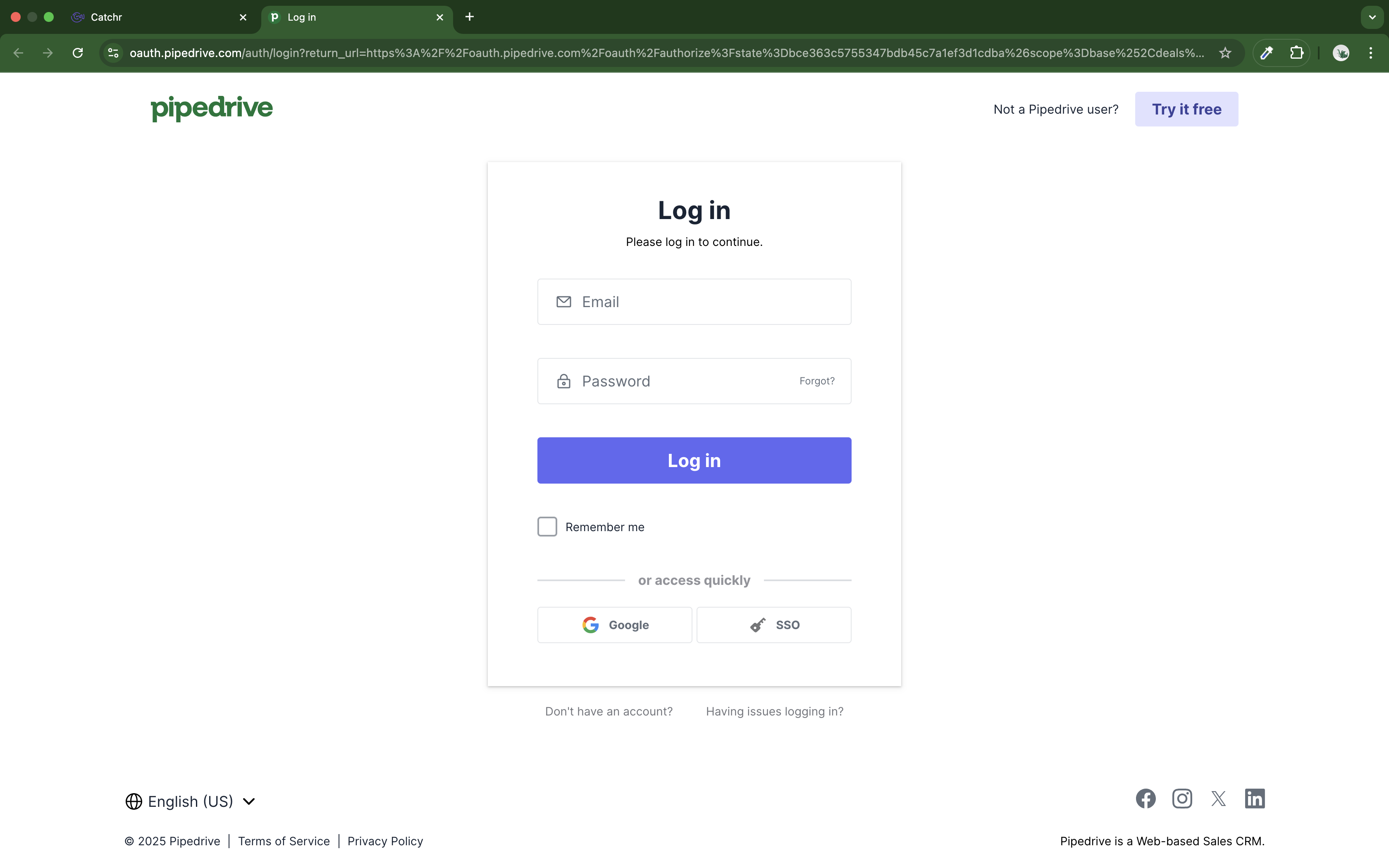This screenshot has height=868, width=1389.
Task: Go forward in browser history
Action: [48, 53]
